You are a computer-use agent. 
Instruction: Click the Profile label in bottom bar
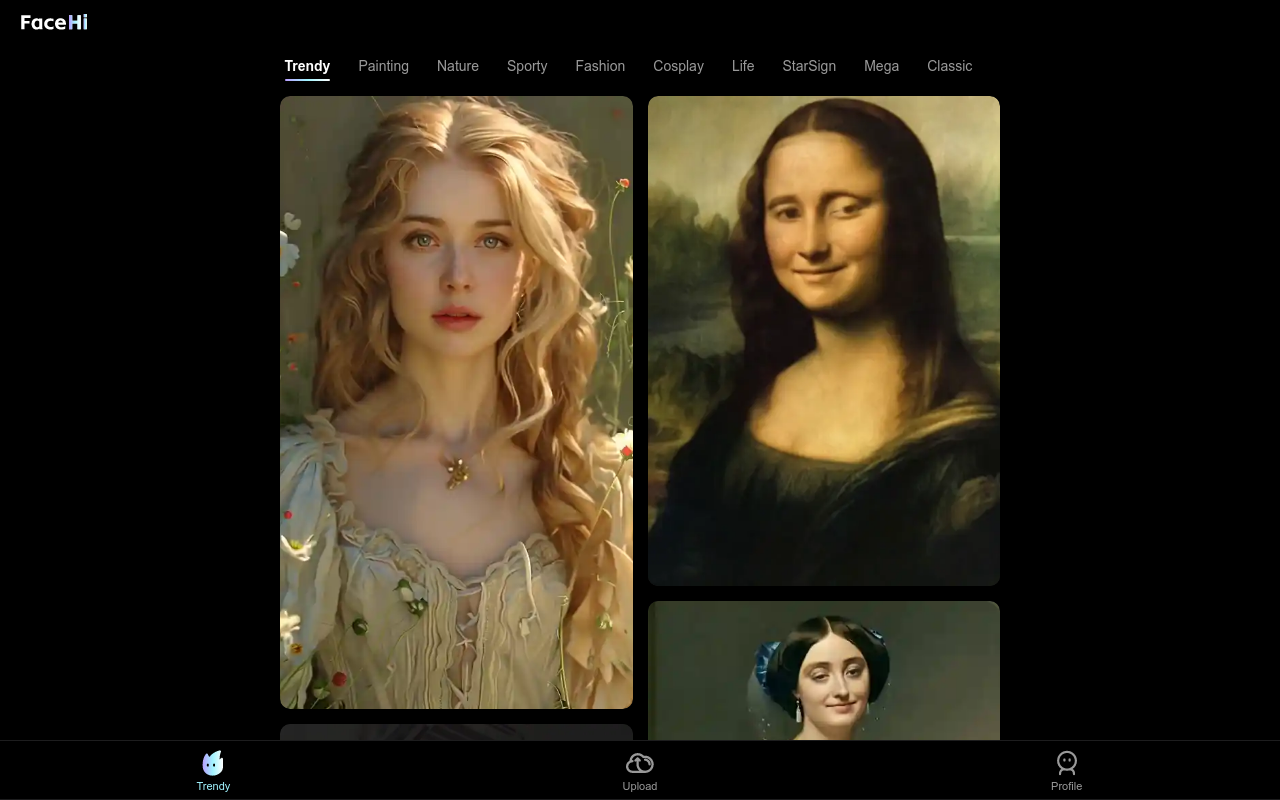click(x=1067, y=786)
